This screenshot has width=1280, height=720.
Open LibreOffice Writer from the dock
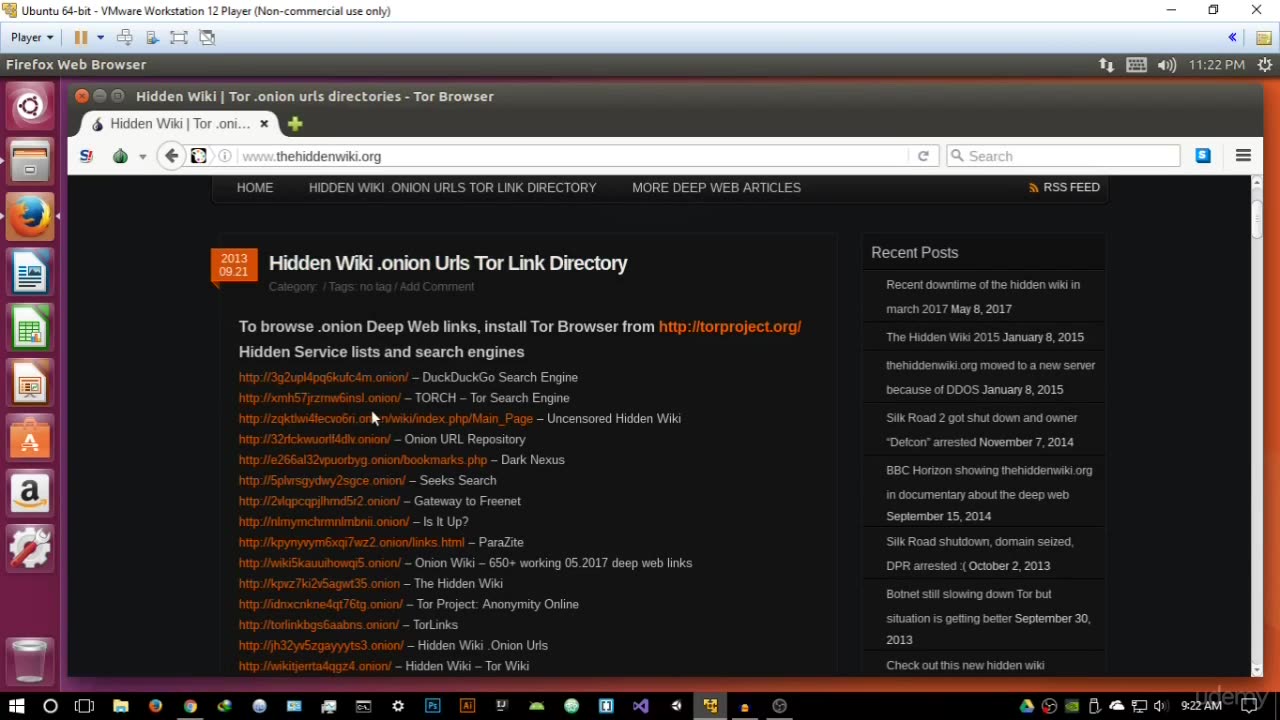30,272
